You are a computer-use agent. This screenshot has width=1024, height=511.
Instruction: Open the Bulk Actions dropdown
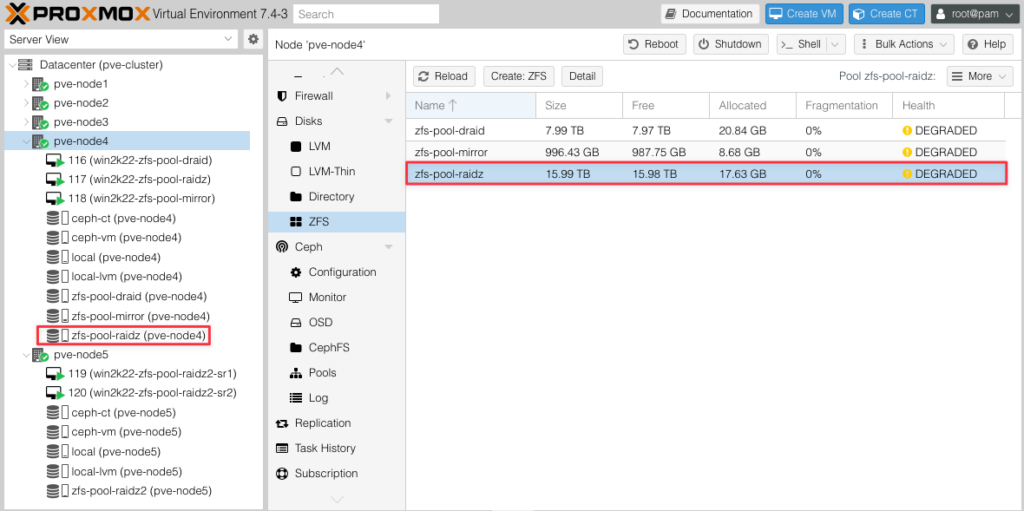[904, 44]
